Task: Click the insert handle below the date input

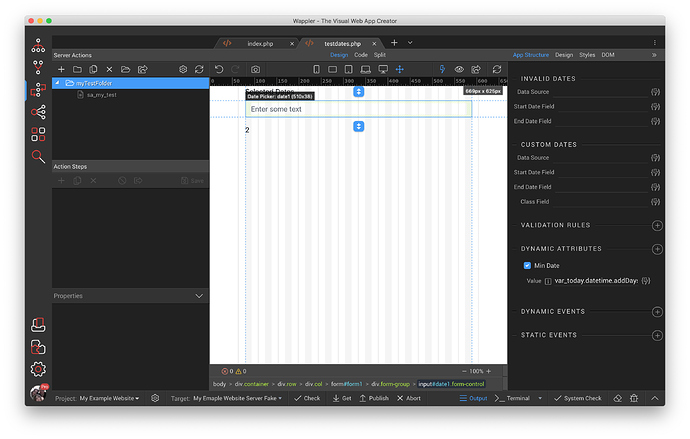Action: [x=359, y=126]
